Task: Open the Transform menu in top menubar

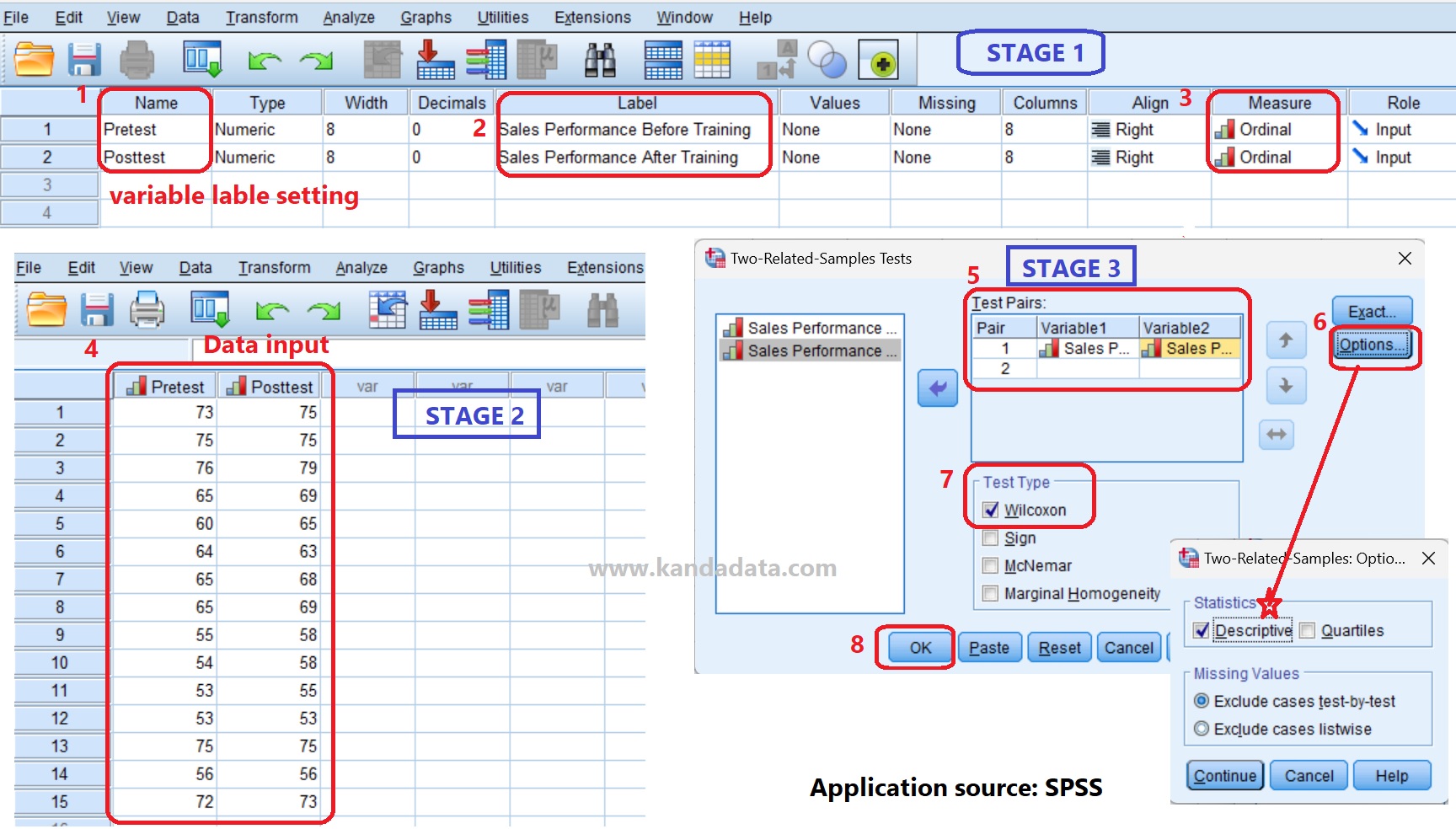Action: tap(261, 17)
